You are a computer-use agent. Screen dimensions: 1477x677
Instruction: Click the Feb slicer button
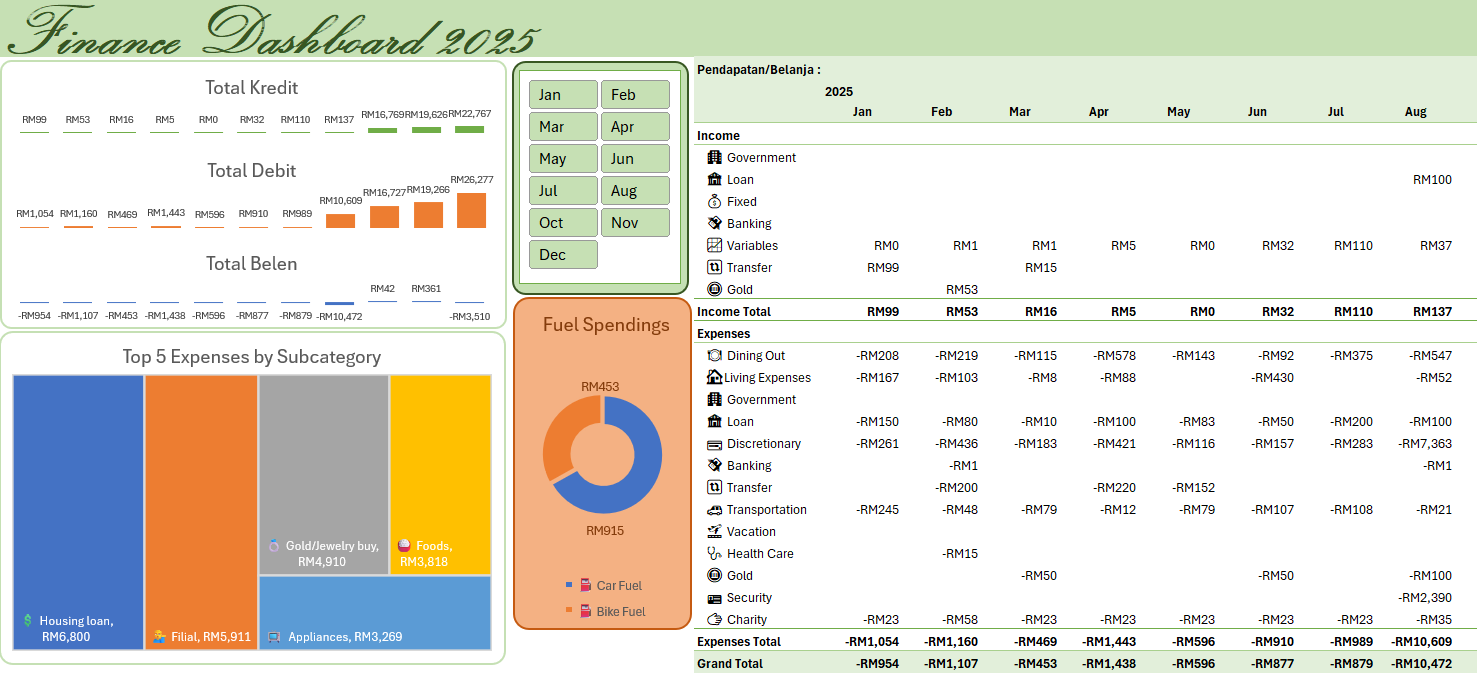(635, 94)
